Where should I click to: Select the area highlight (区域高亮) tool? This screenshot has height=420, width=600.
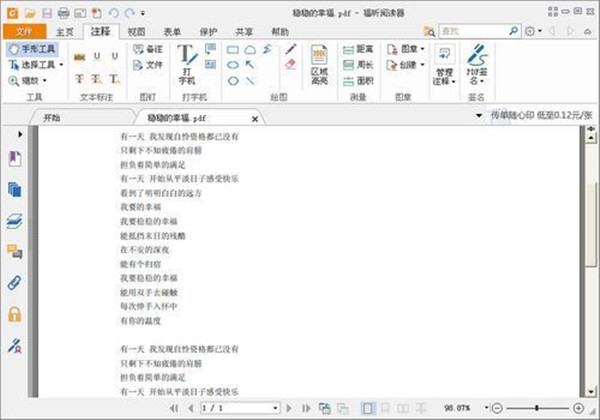(320, 64)
